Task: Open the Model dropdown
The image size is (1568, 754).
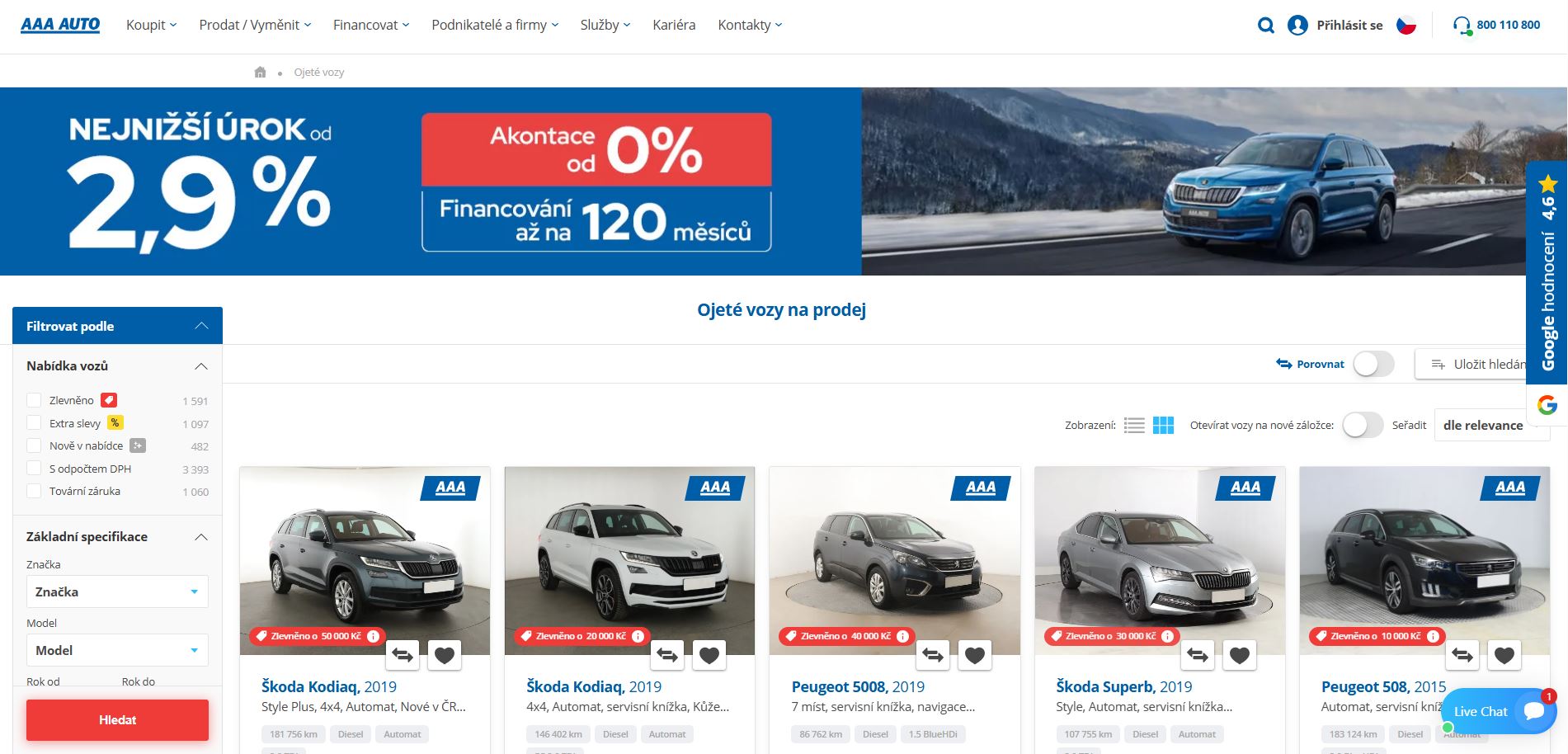Action: point(117,650)
